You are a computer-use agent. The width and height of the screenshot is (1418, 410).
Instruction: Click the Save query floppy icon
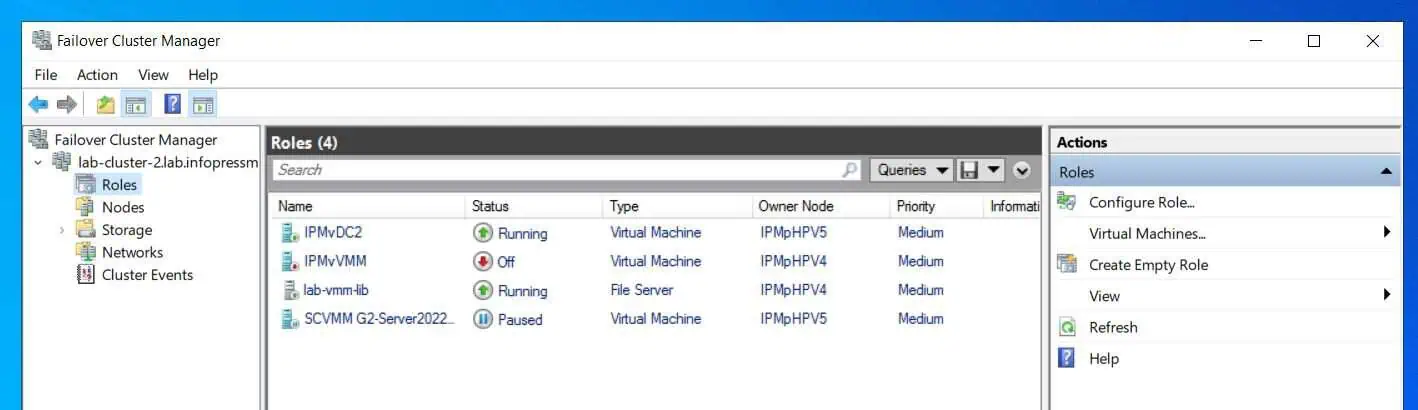968,170
